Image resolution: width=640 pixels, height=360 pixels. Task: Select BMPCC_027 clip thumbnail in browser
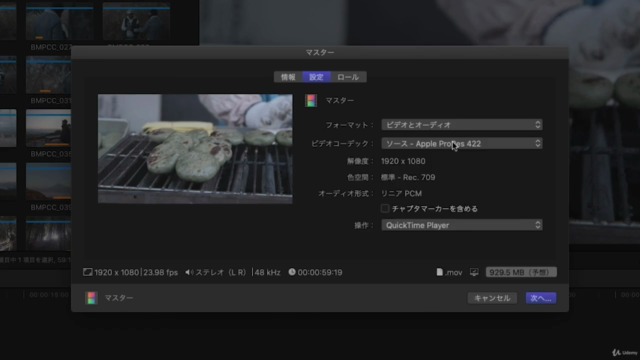[59, 21]
